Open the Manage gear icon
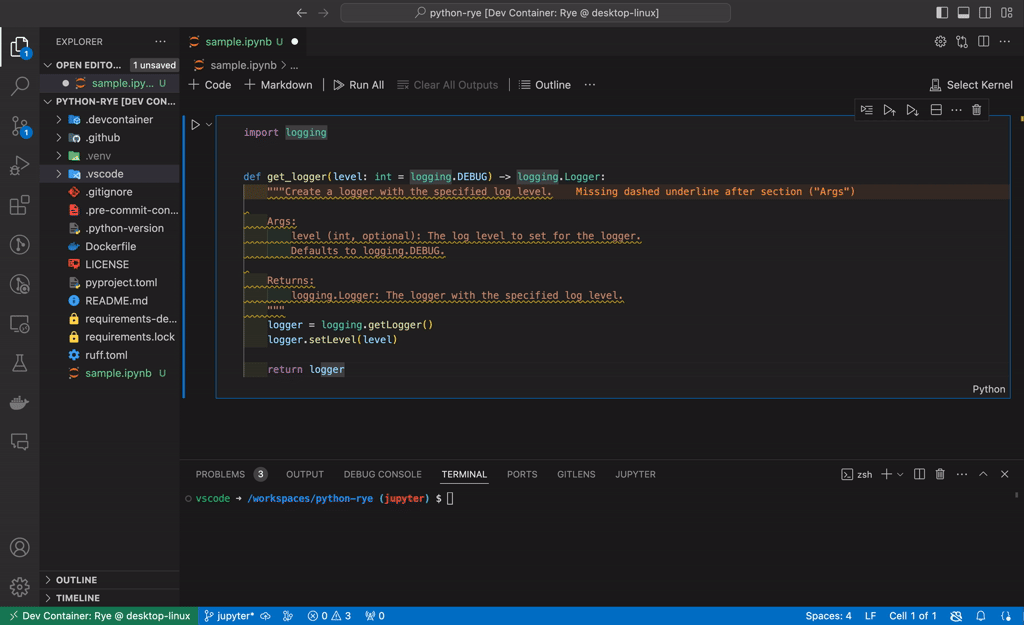Image resolution: width=1024 pixels, height=625 pixels. pyautogui.click(x=20, y=586)
